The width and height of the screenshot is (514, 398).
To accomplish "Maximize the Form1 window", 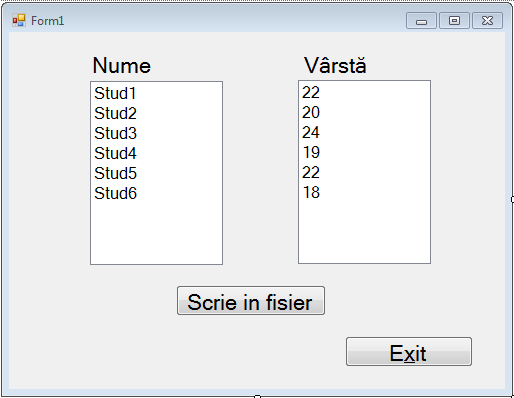I will [x=454, y=21].
